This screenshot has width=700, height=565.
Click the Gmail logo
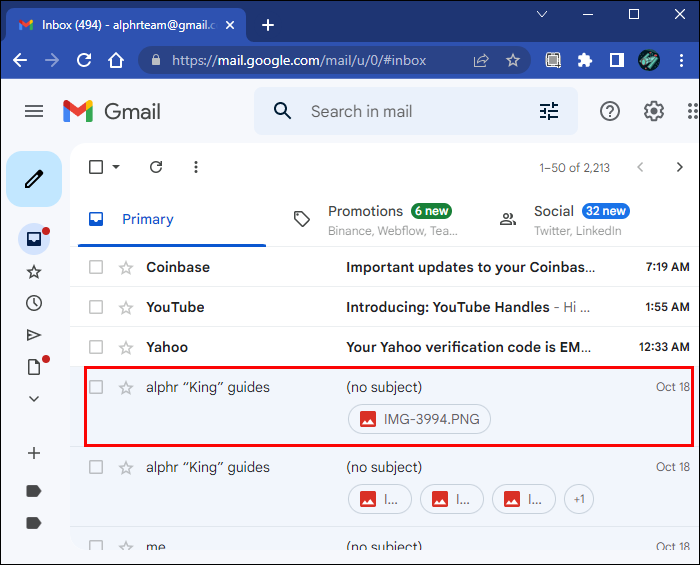coord(112,111)
